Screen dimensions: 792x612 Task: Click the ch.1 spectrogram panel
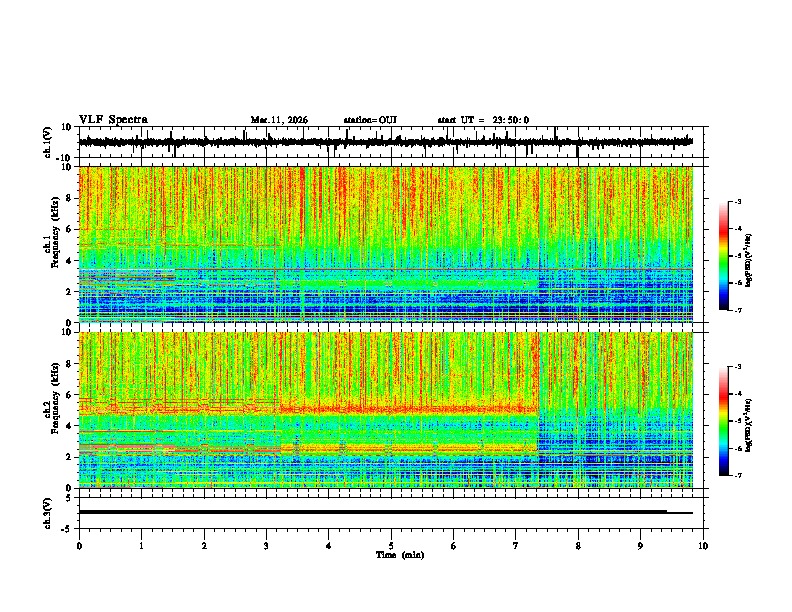(x=386, y=244)
